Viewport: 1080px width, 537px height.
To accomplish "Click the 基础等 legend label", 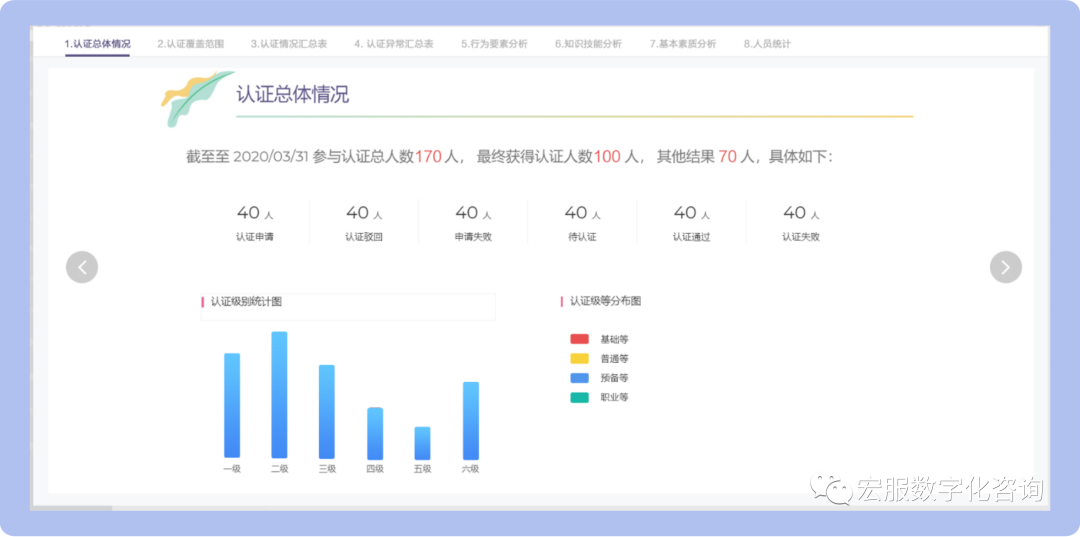I will (614, 339).
